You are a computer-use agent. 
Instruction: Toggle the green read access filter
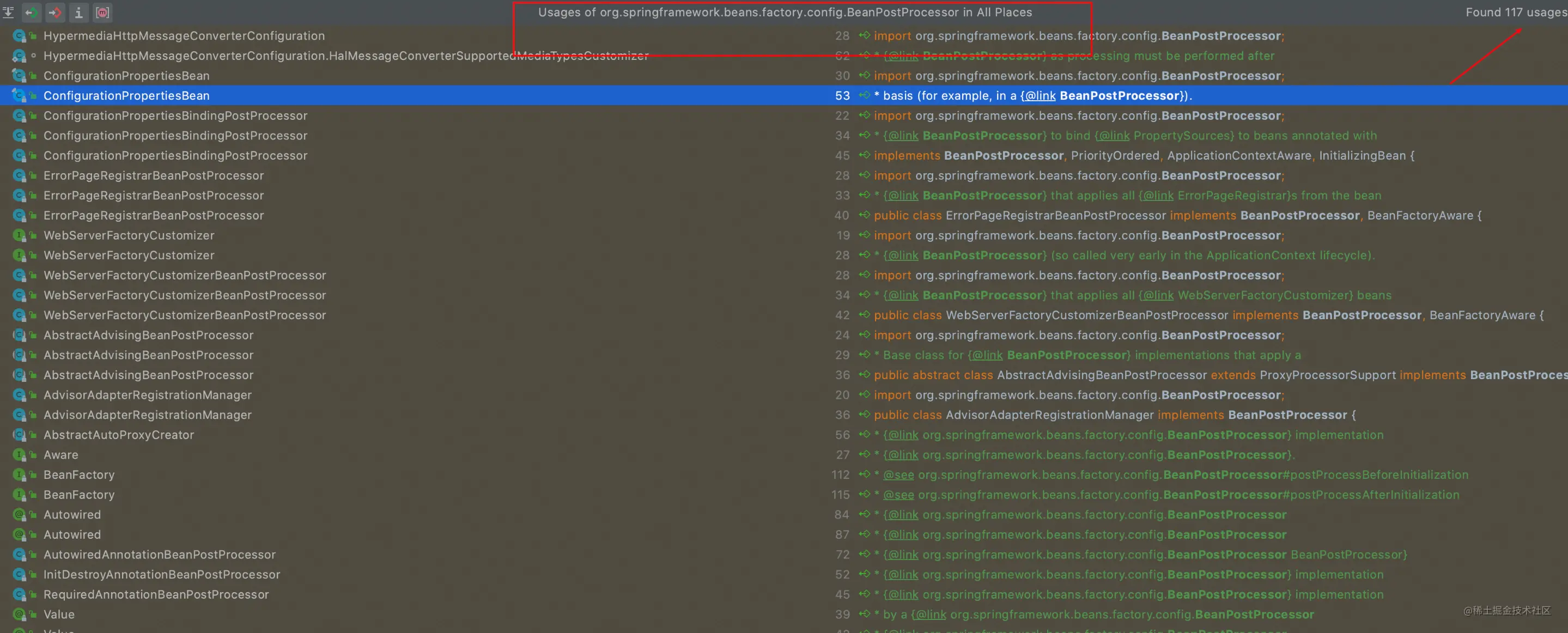coord(32,12)
